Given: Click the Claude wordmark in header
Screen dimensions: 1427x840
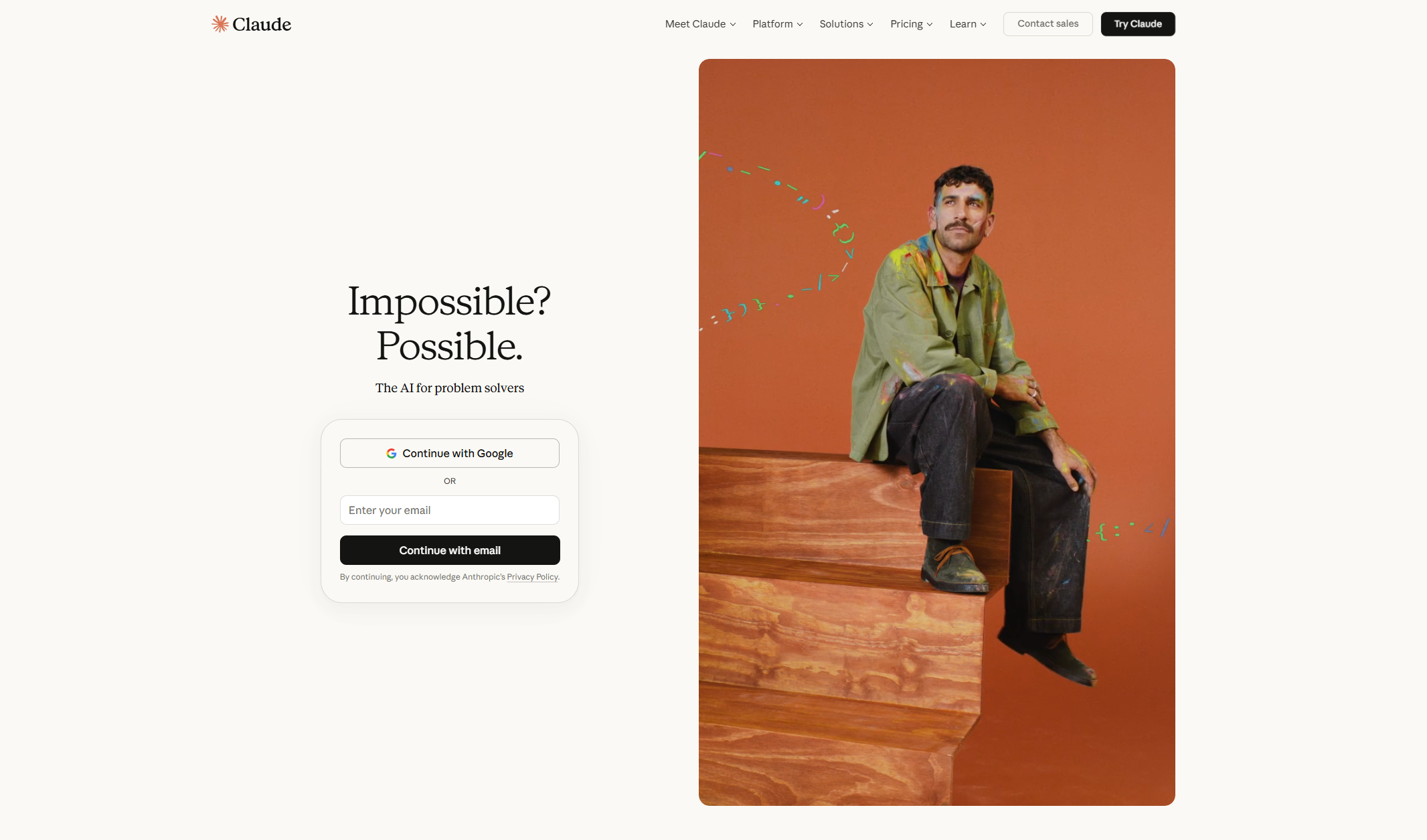Looking at the screenshot, I should [x=262, y=25].
